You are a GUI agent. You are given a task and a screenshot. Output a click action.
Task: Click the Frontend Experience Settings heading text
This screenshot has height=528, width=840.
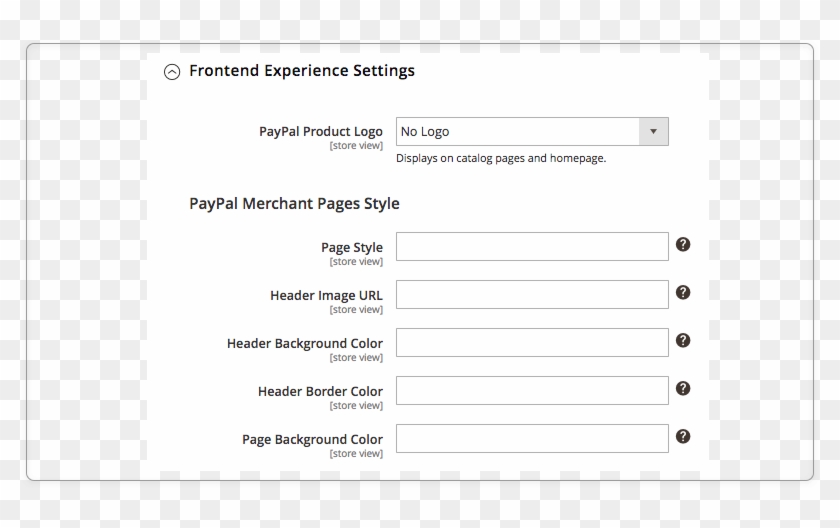[302, 71]
